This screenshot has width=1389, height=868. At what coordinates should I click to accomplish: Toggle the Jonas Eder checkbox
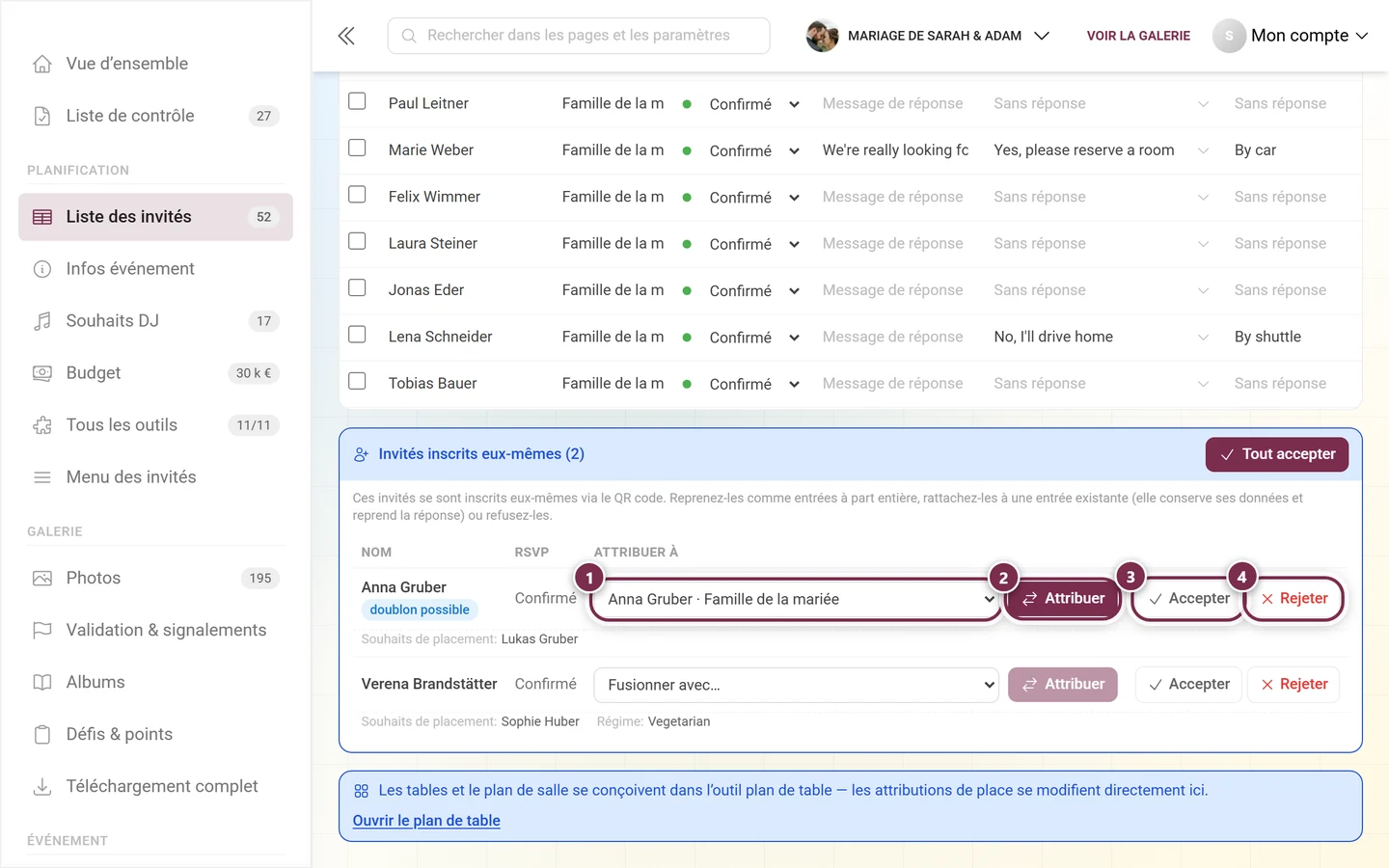(357, 287)
